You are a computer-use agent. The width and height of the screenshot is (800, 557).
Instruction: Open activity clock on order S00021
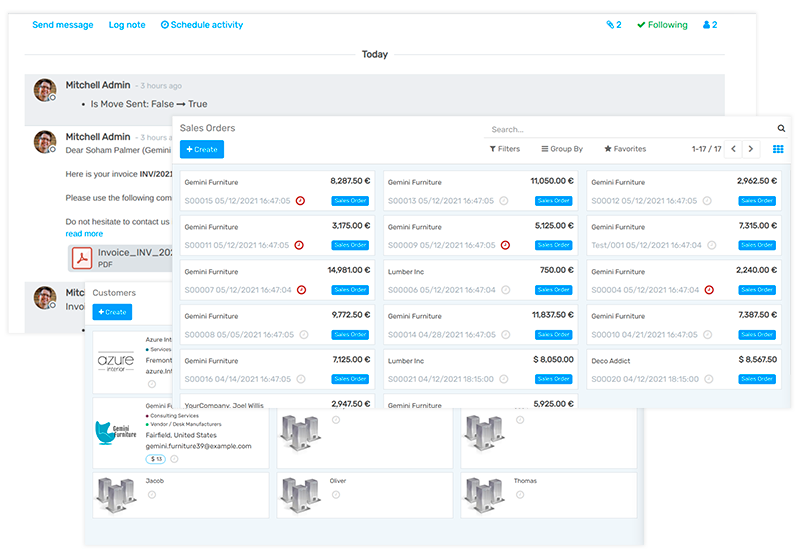504,379
